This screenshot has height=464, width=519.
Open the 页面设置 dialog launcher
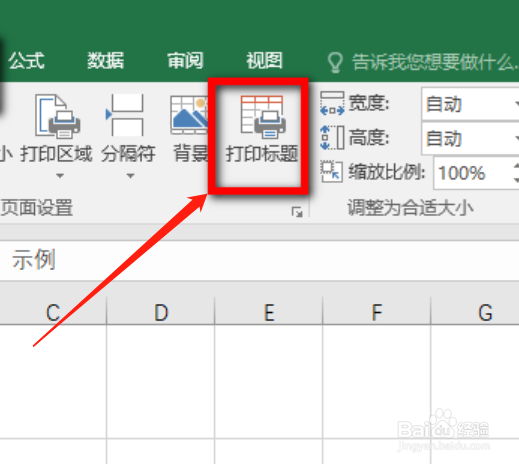point(297,212)
